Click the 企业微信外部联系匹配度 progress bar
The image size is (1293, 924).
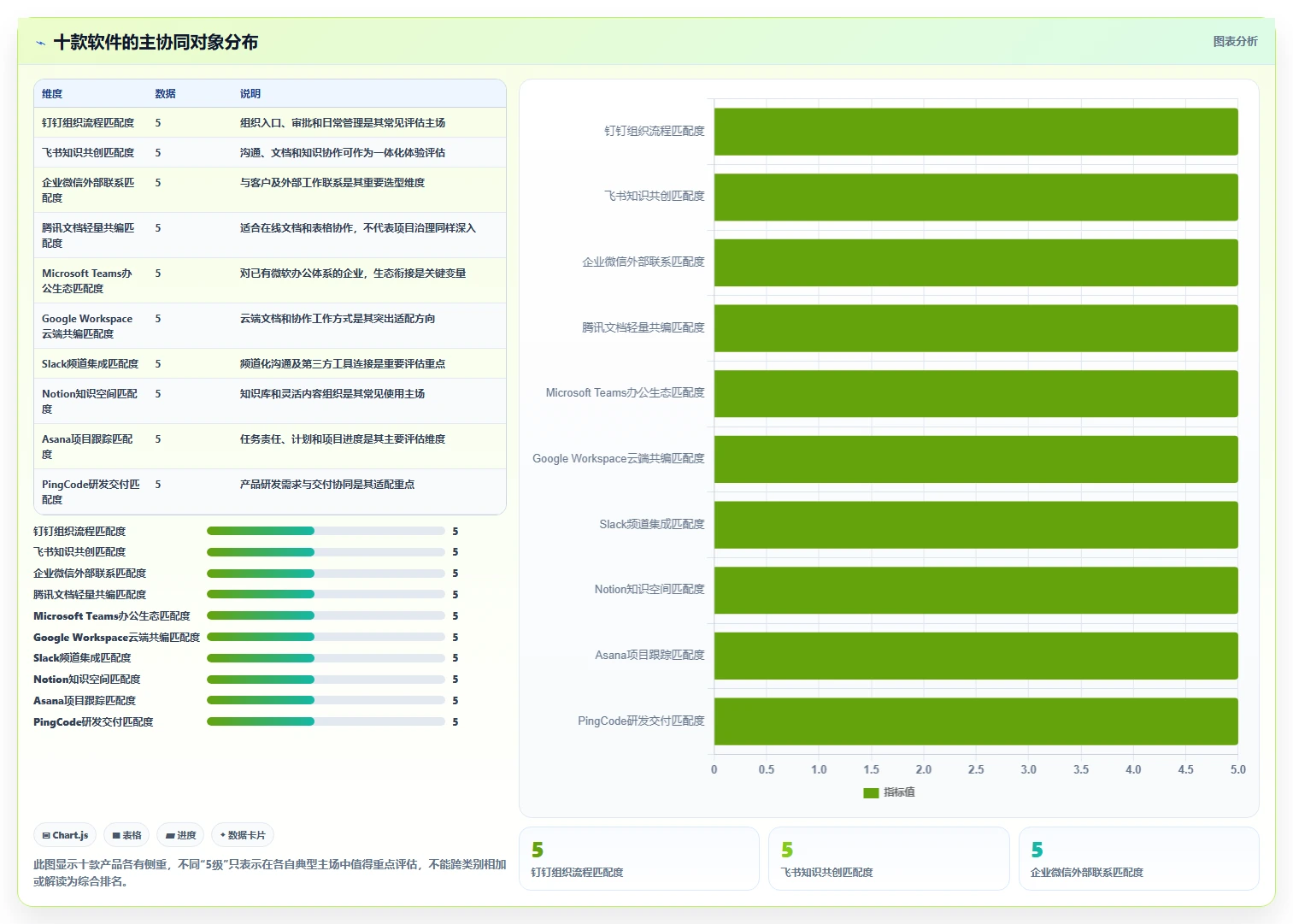(326, 574)
